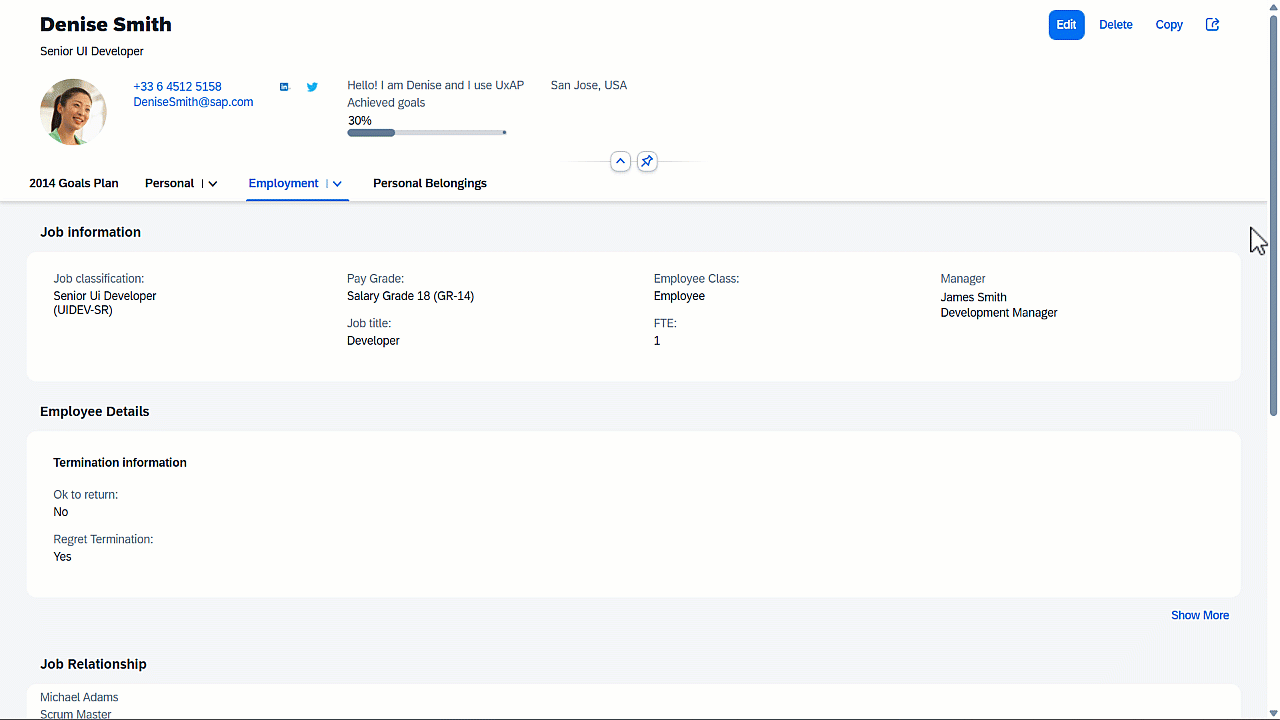
Task: Open the email link DeniseSmith@sap.com
Action: pyautogui.click(x=193, y=102)
